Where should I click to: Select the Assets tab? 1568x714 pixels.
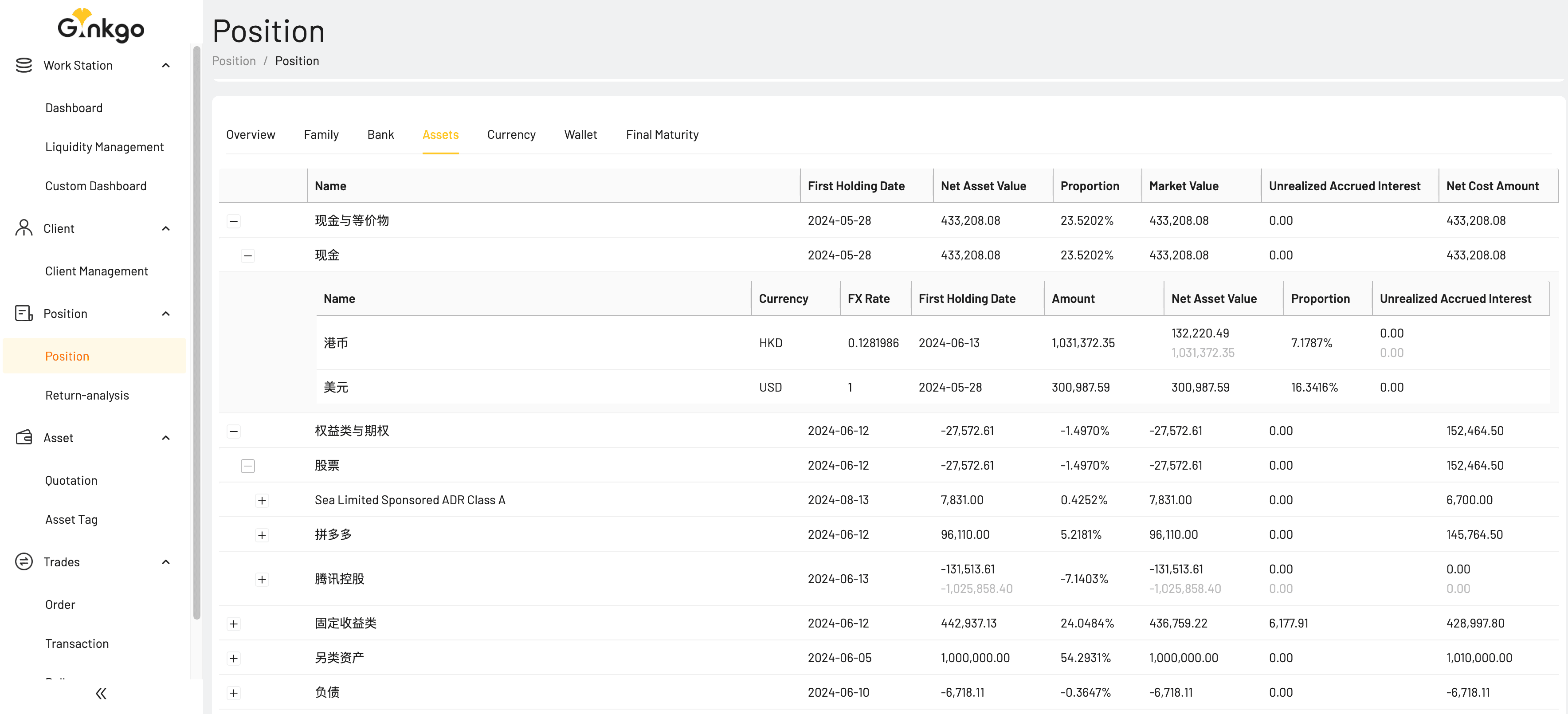click(441, 134)
